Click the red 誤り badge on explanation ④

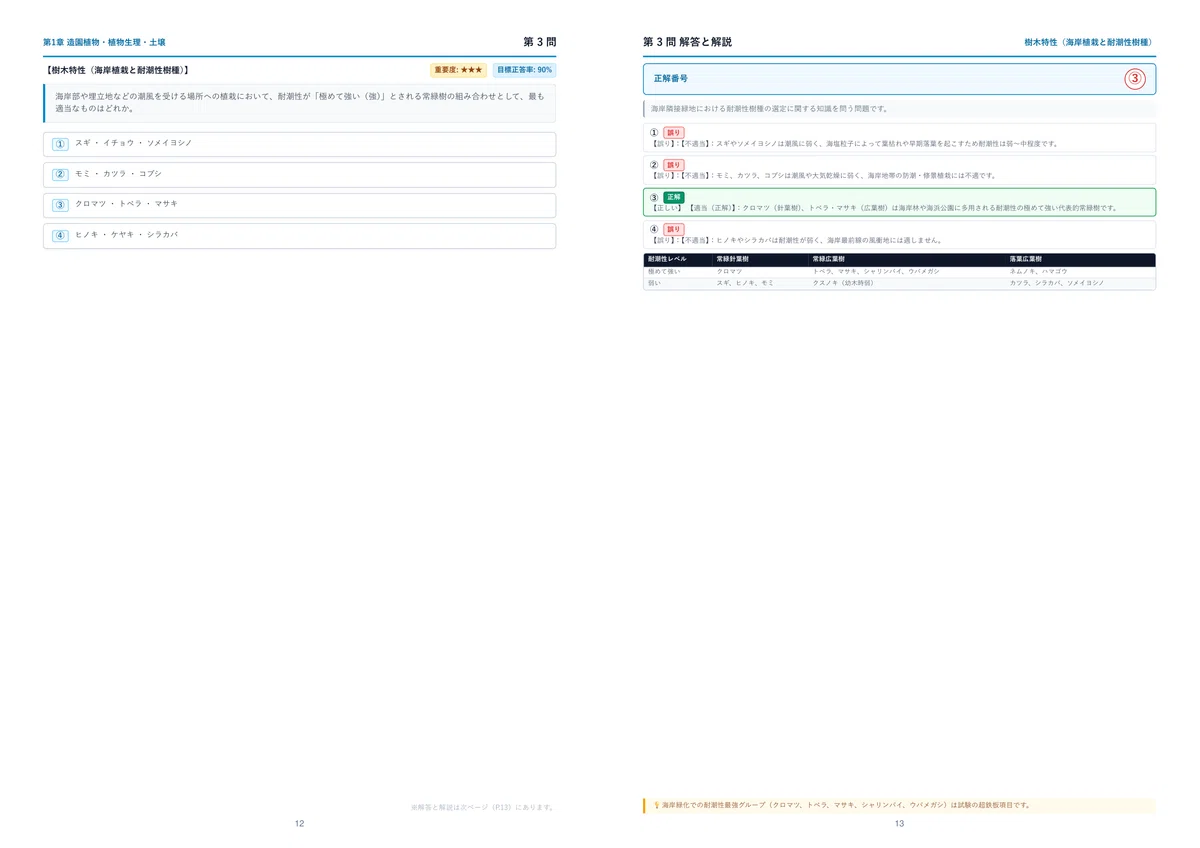pos(674,229)
